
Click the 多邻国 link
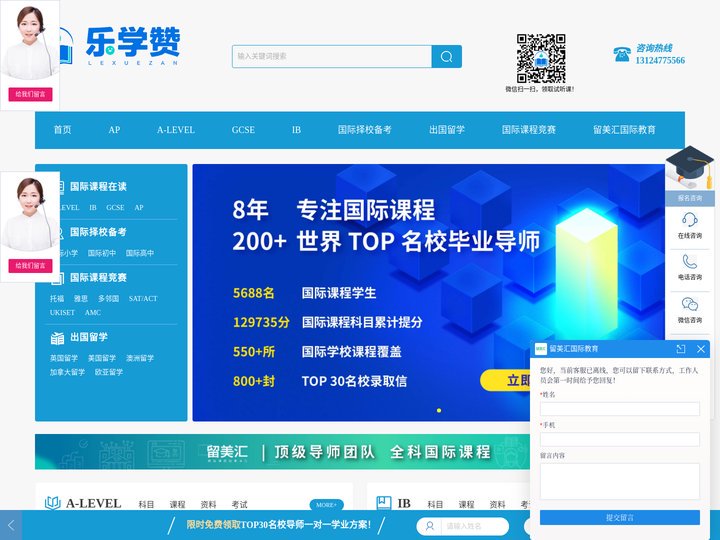pyautogui.click(x=108, y=298)
